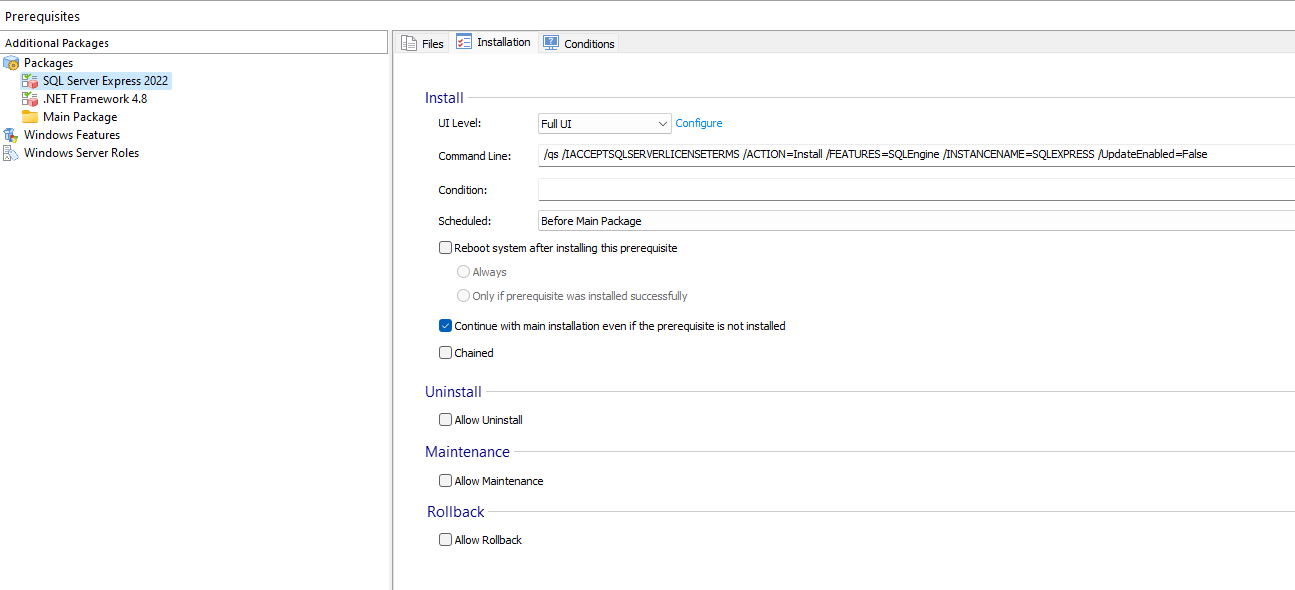Open the UI Level dropdown
Viewport: 1295px width, 590px height.
click(x=604, y=124)
